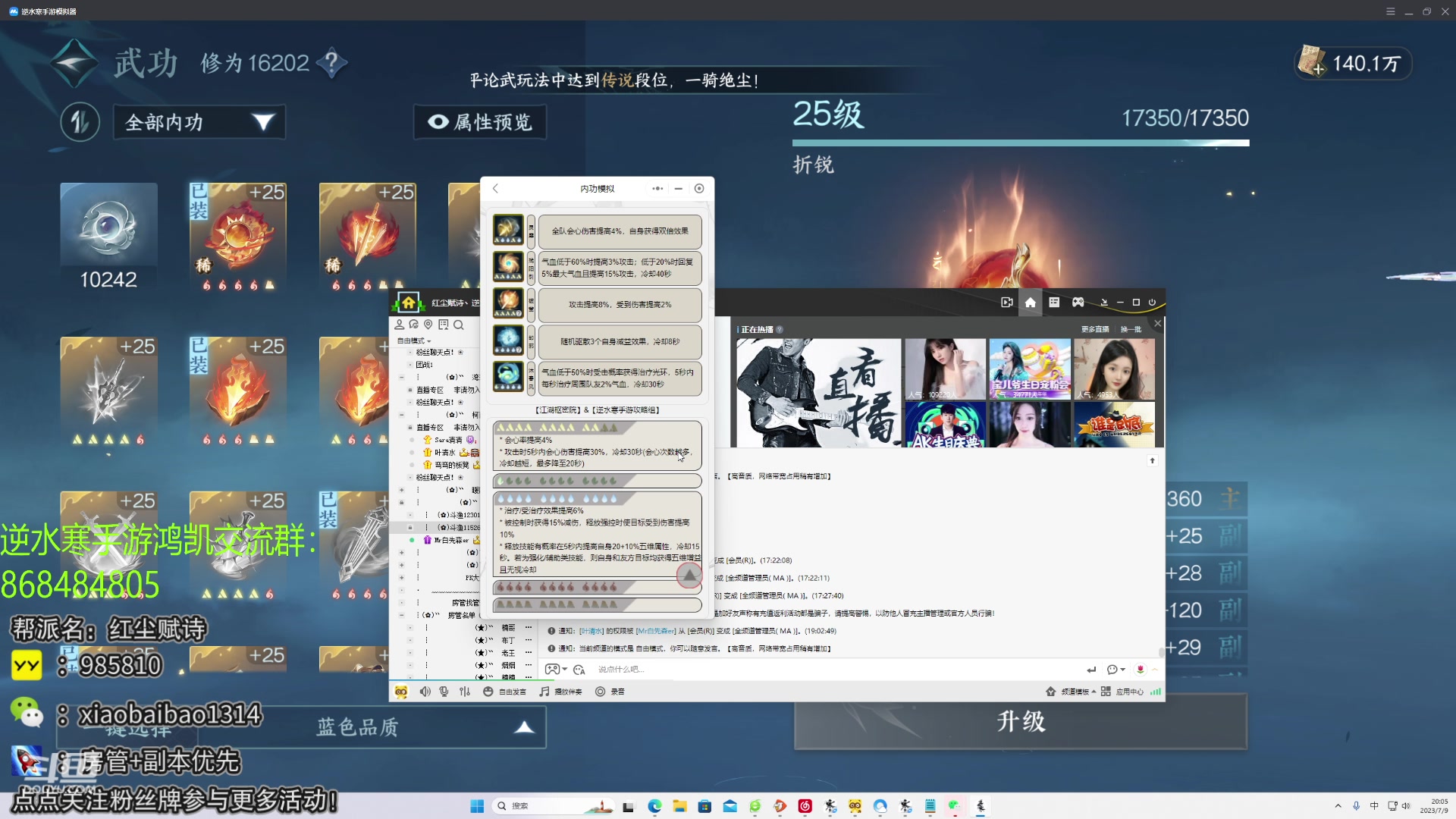Open the audio mixer sliders icon in YY
The width and height of the screenshot is (1456, 819).
click(465, 692)
